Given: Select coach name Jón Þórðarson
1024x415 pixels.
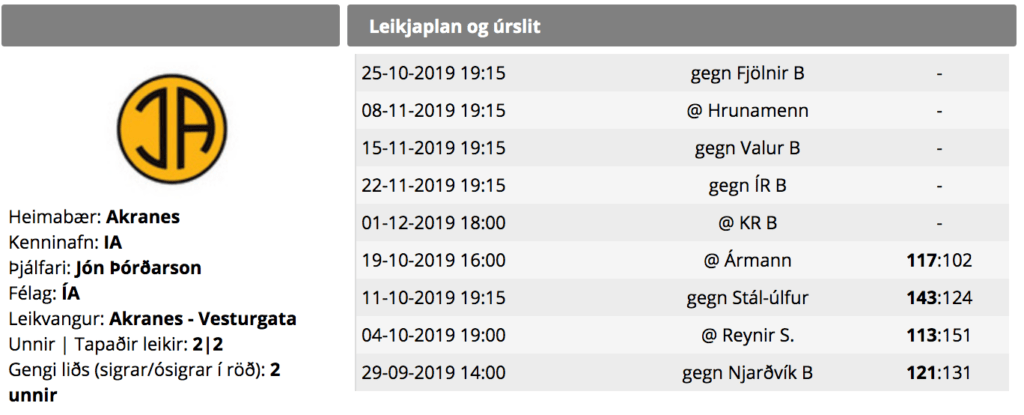Looking at the screenshot, I should click(x=138, y=268).
